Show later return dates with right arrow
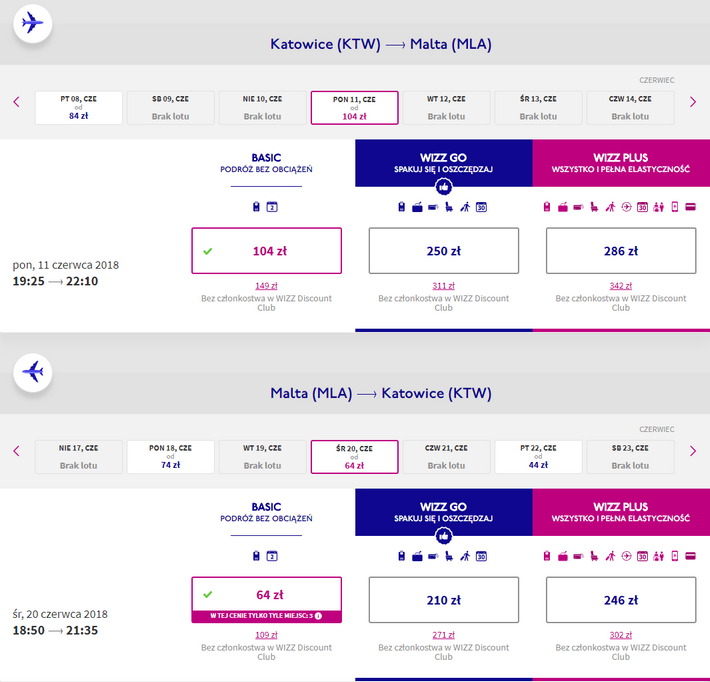 click(692, 451)
